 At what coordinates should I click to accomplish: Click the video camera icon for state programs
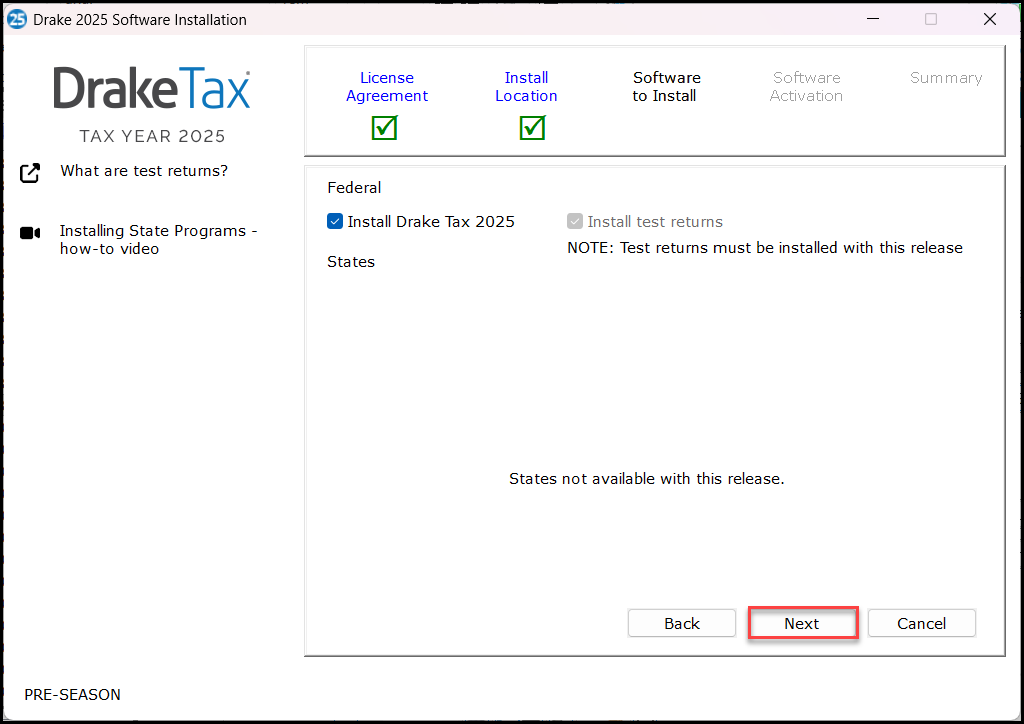click(x=30, y=232)
